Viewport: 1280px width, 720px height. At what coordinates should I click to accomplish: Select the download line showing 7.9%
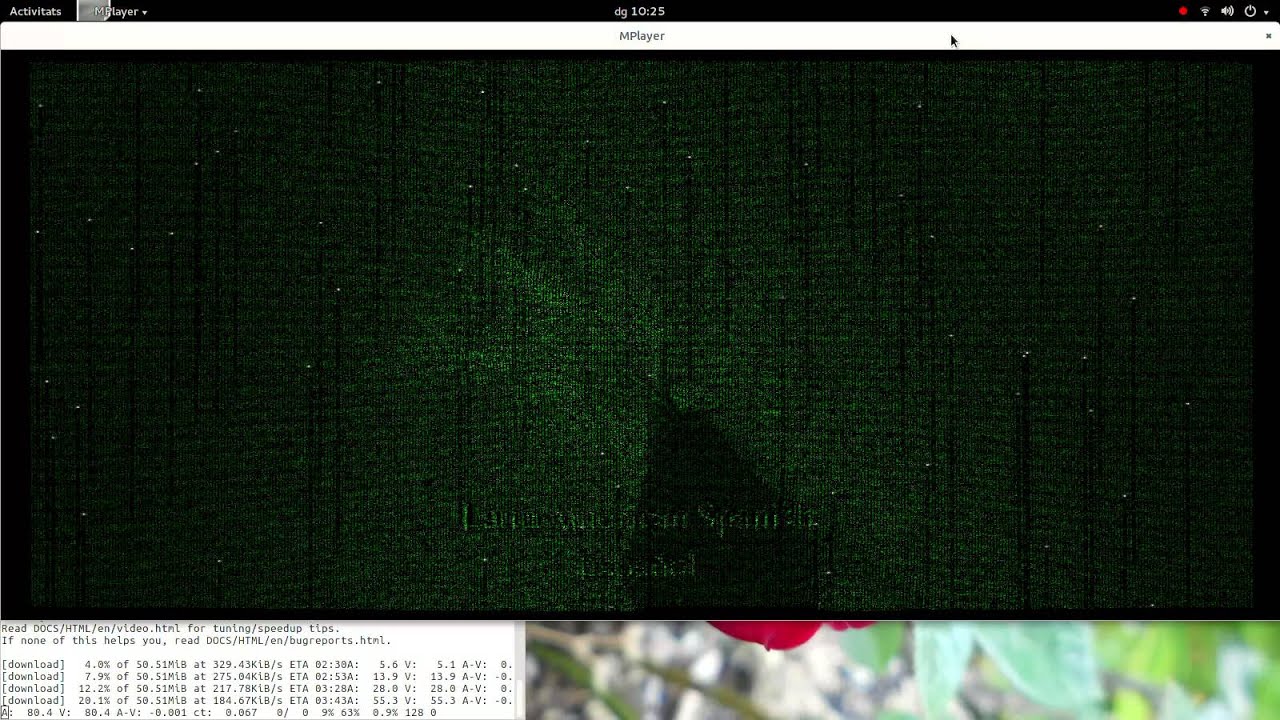[x=258, y=676]
